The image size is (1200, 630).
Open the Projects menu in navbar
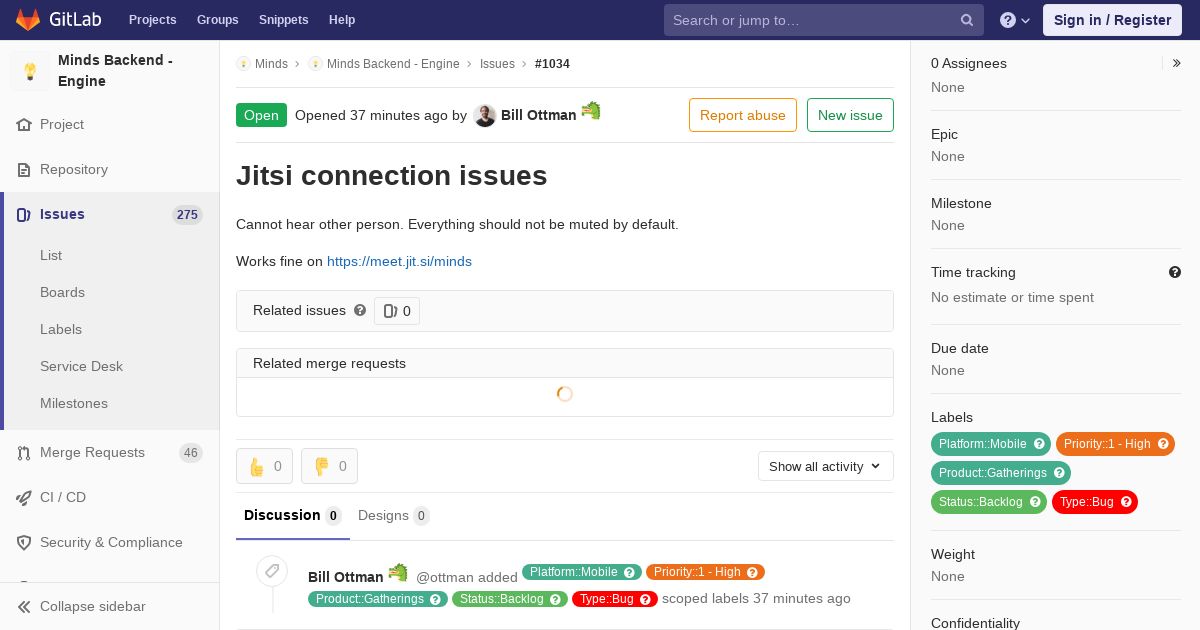tap(152, 20)
